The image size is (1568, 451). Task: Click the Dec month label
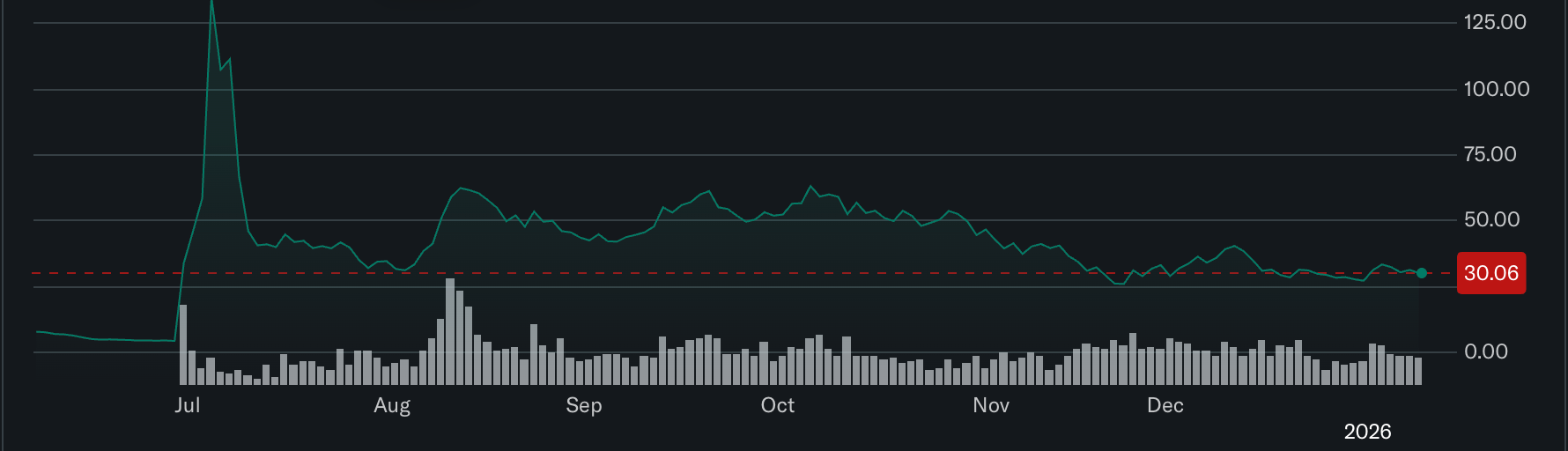coord(1165,405)
